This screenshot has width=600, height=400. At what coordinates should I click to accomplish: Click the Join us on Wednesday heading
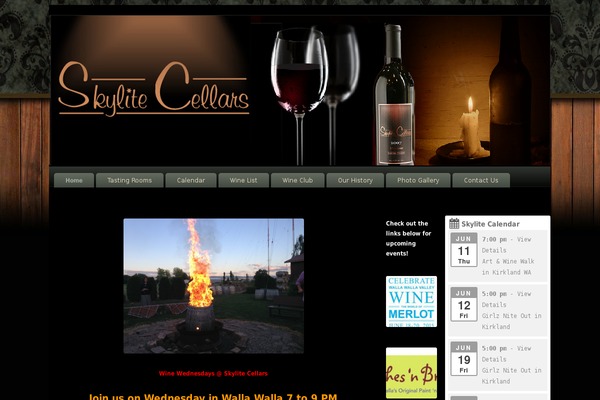(x=213, y=396)
